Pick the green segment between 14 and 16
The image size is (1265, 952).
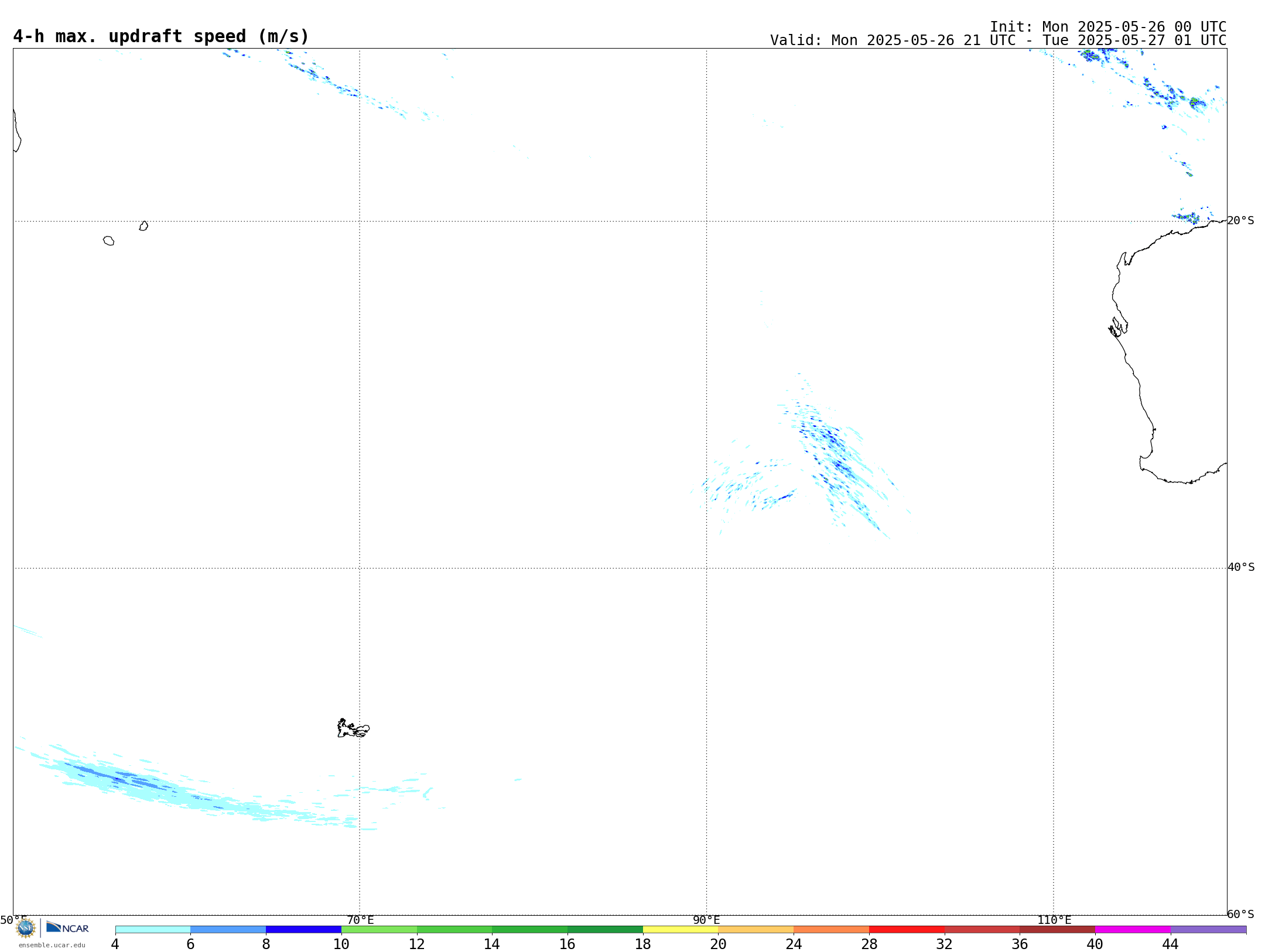[x=530, y=930]
